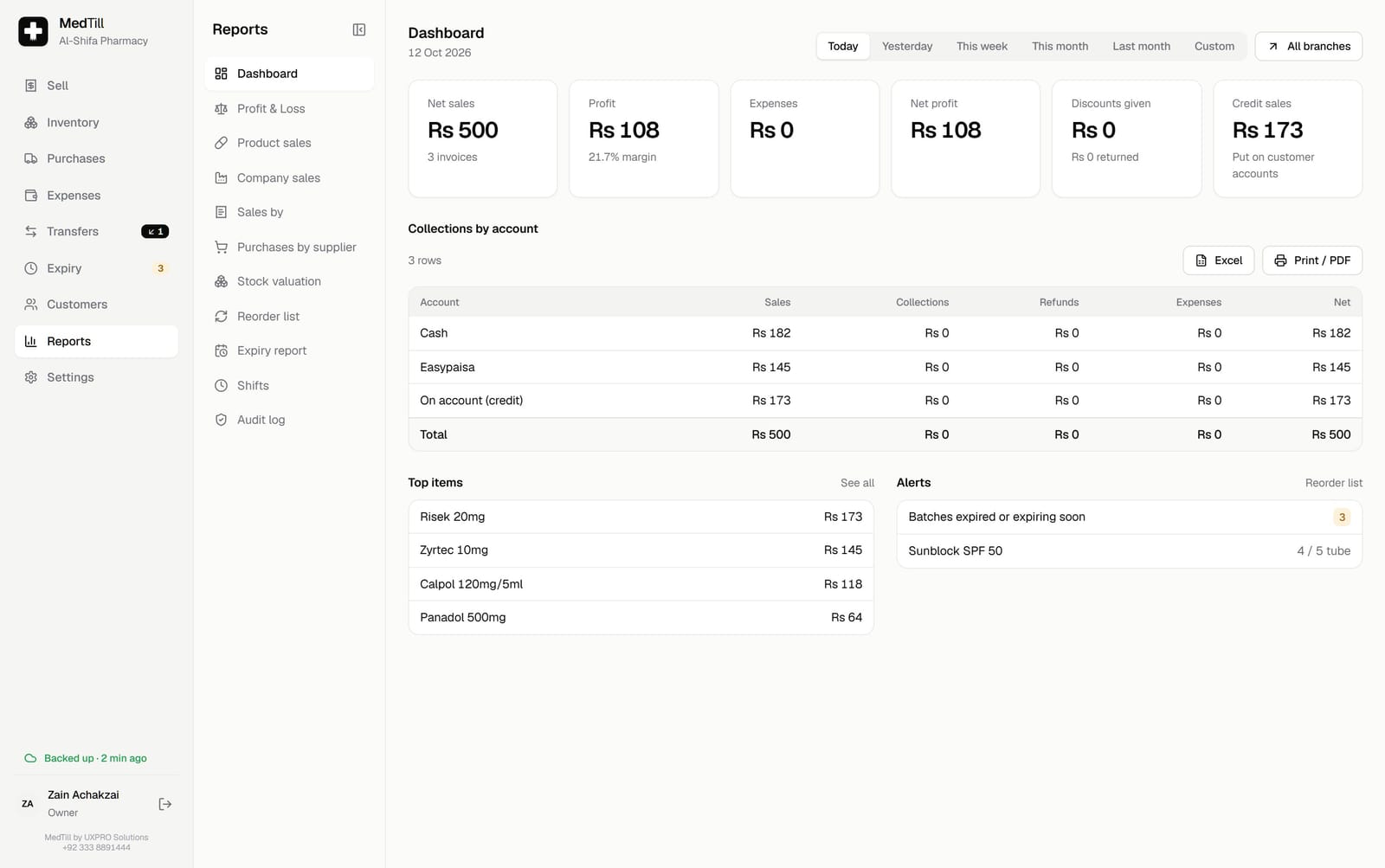Select the Cash account row
This screenshot has height=868, width=1385.
(885, 333)
